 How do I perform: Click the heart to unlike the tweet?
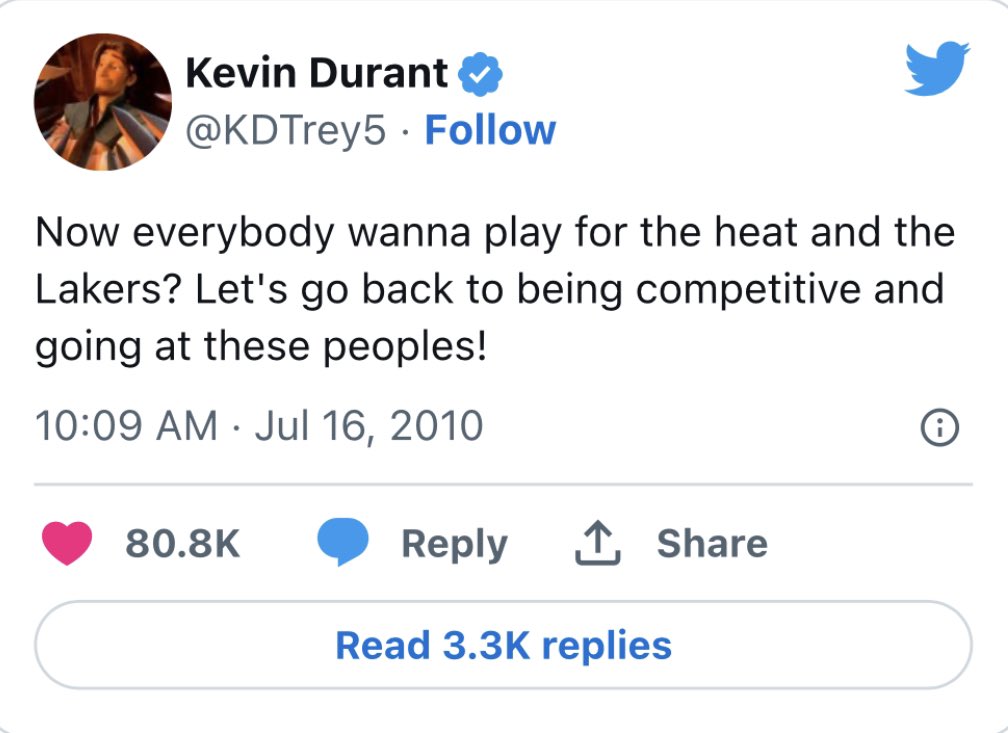[66, 544]
